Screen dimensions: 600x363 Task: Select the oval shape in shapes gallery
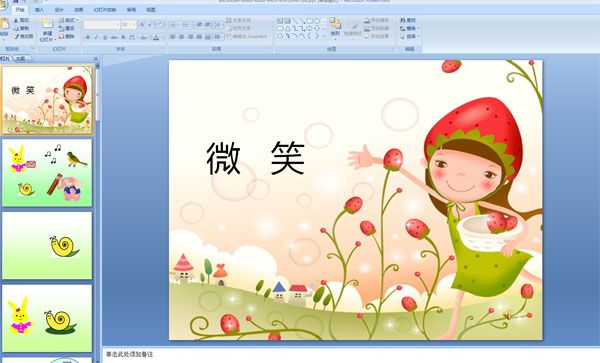click(317, 21)
